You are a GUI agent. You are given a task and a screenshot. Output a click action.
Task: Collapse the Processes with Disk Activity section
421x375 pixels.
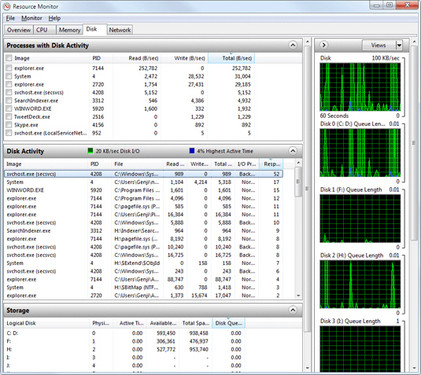coord(293,45)
